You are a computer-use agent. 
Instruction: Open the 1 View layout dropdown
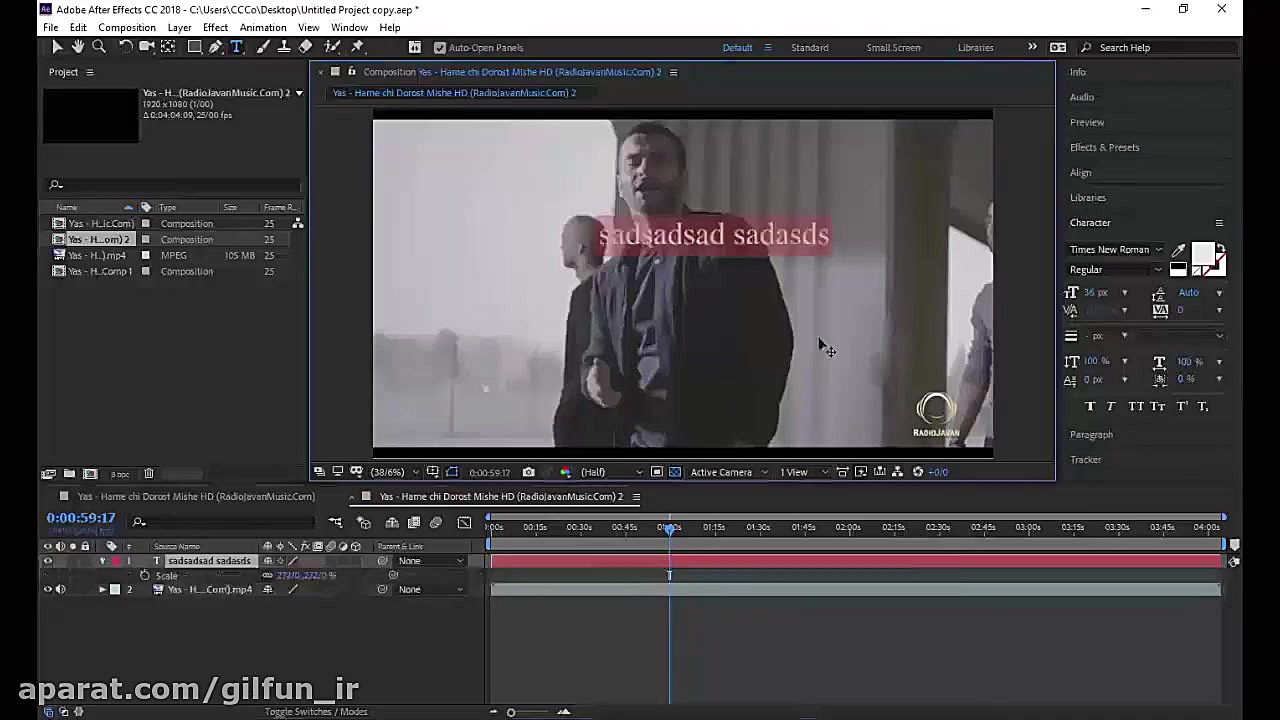[804, 472]
